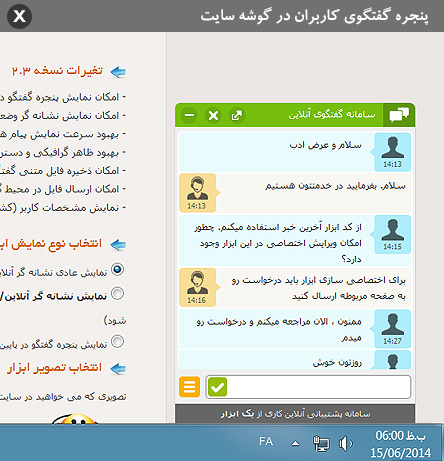Click the سامانه گفتگوی آنلاین chat title
The image size is (444, 461).
coord(332,115)
